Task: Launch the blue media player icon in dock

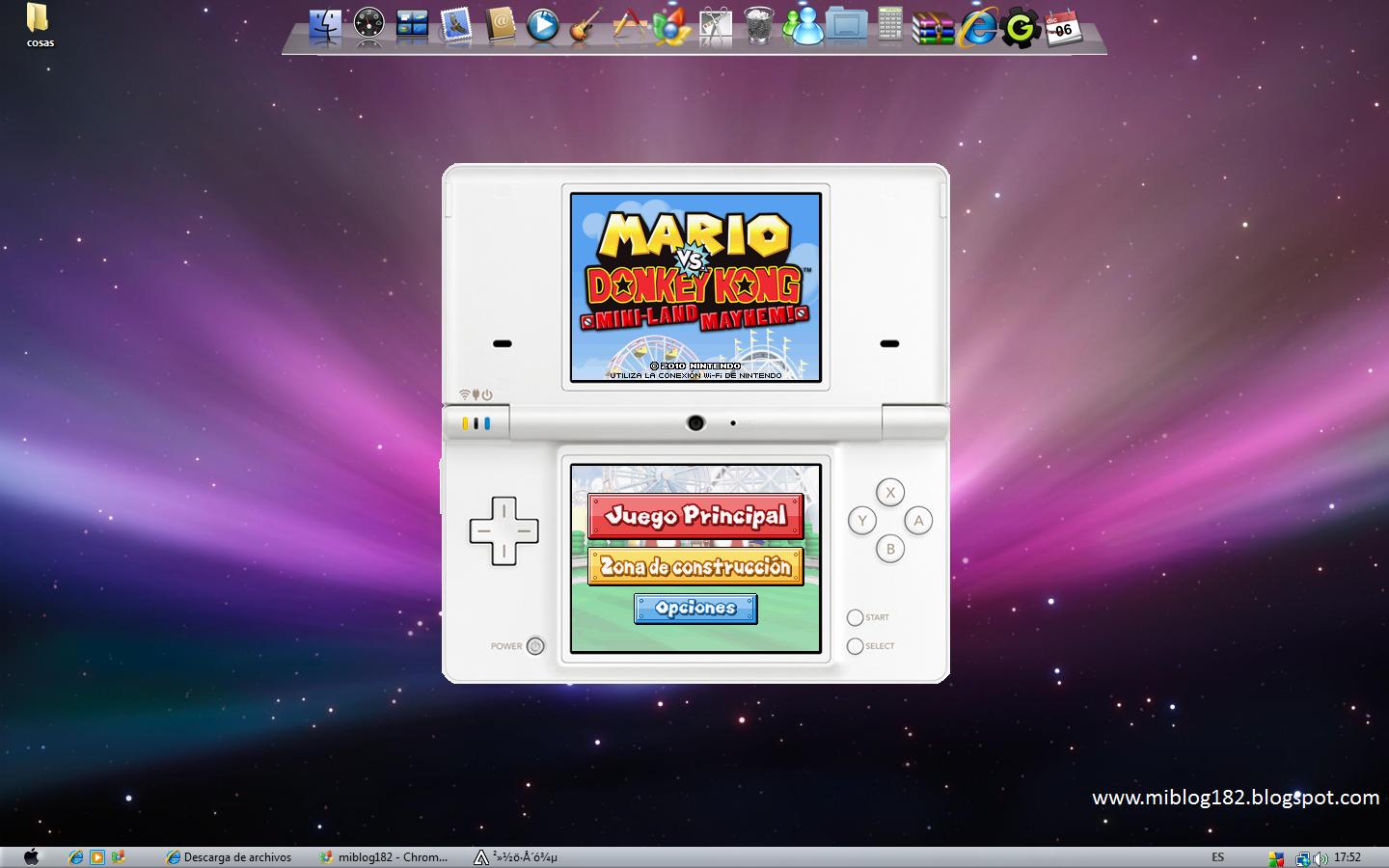Action: (542, 25)
